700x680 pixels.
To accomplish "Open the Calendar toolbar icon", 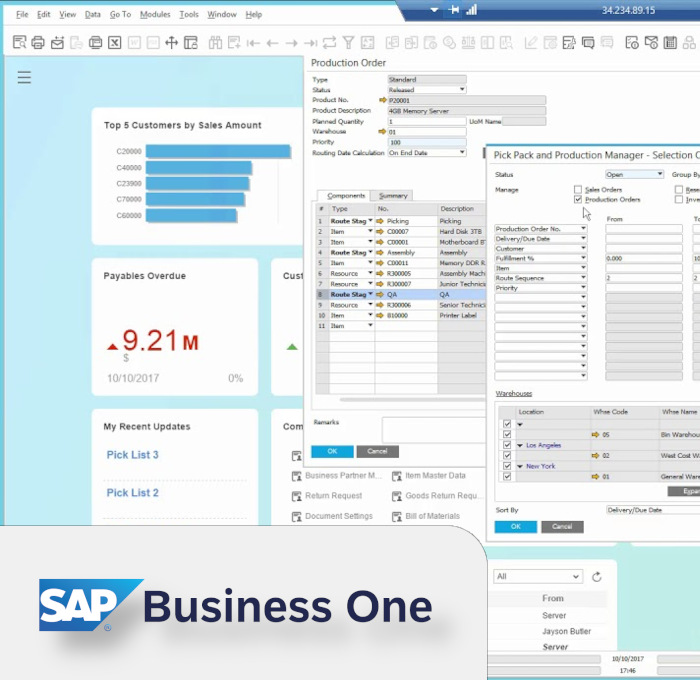I will coord(670,43).
